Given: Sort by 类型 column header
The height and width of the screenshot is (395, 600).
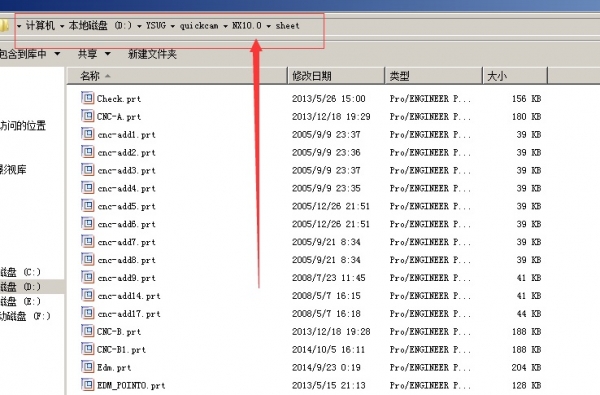Looking at the screenshot, I should click(x=433, y=76).
